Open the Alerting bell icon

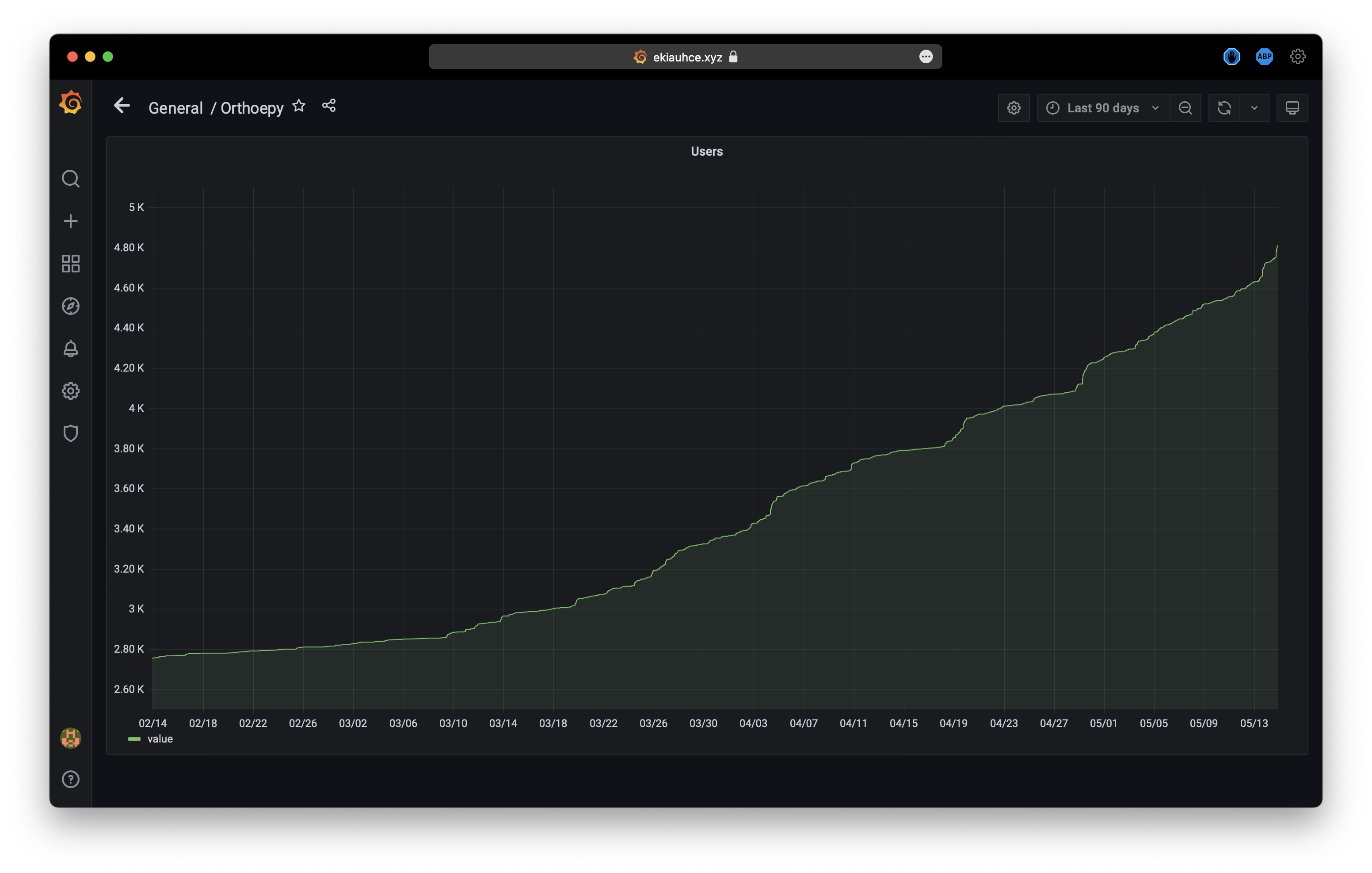tap(71, 348)
